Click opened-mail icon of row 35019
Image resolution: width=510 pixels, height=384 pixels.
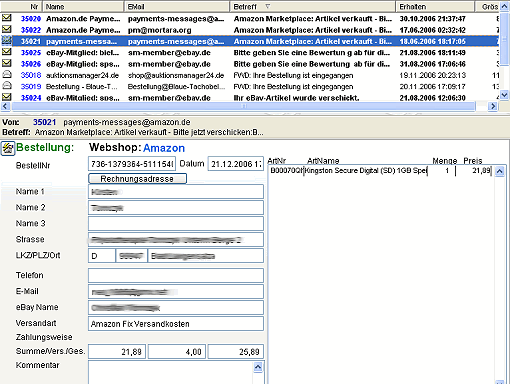point(7,86)
